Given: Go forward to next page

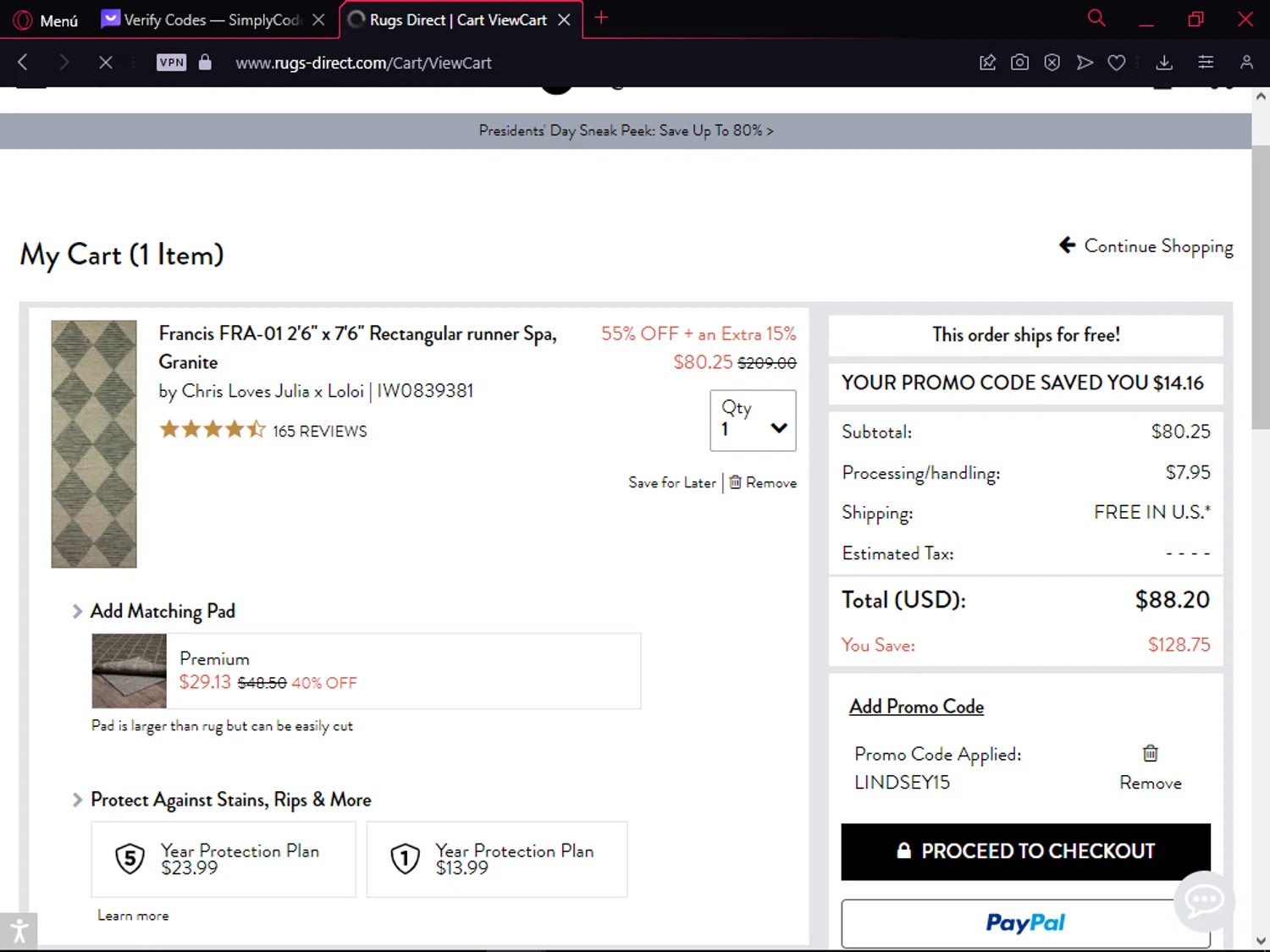Looking at the screenshot, I should (63, 62).
